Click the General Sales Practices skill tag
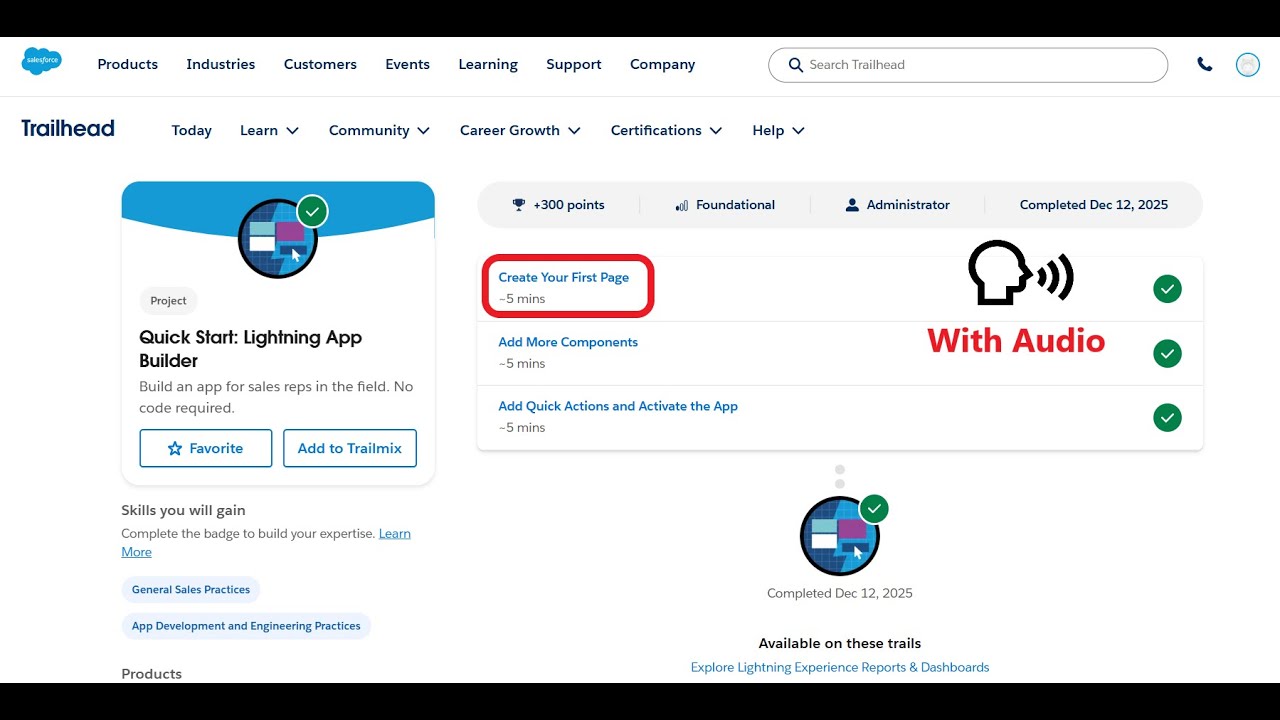This screenshot has width=1280, height=720. pyautogui.click(x=191, y=589)
